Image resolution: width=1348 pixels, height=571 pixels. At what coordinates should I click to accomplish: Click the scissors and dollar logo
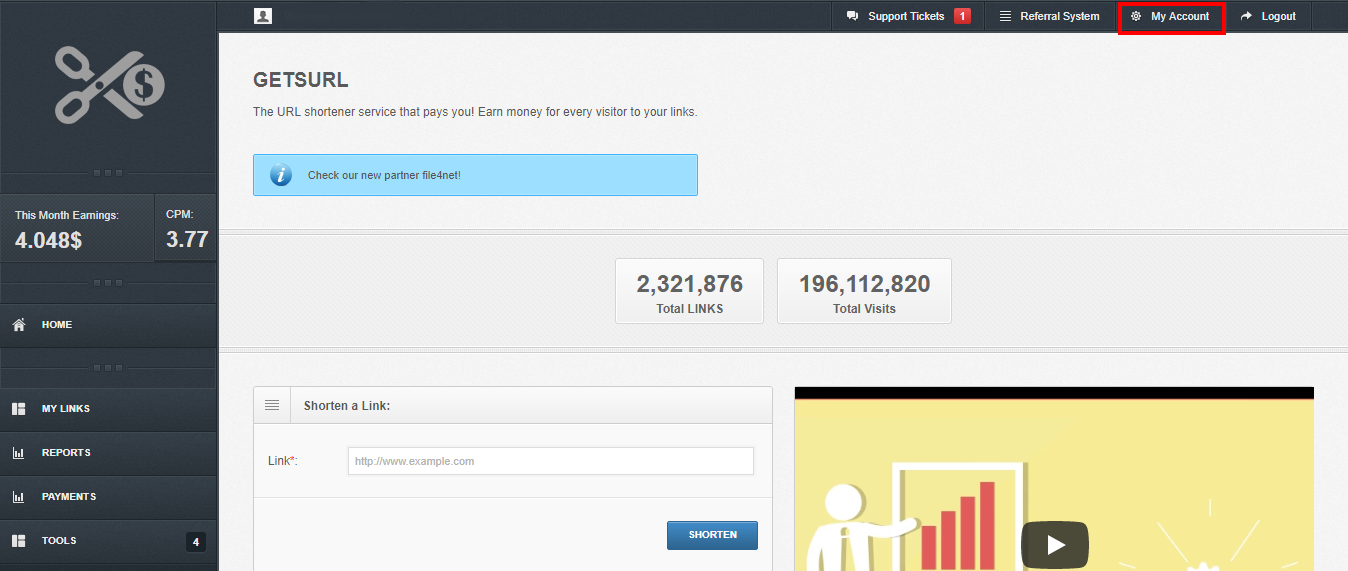[109, 85]
